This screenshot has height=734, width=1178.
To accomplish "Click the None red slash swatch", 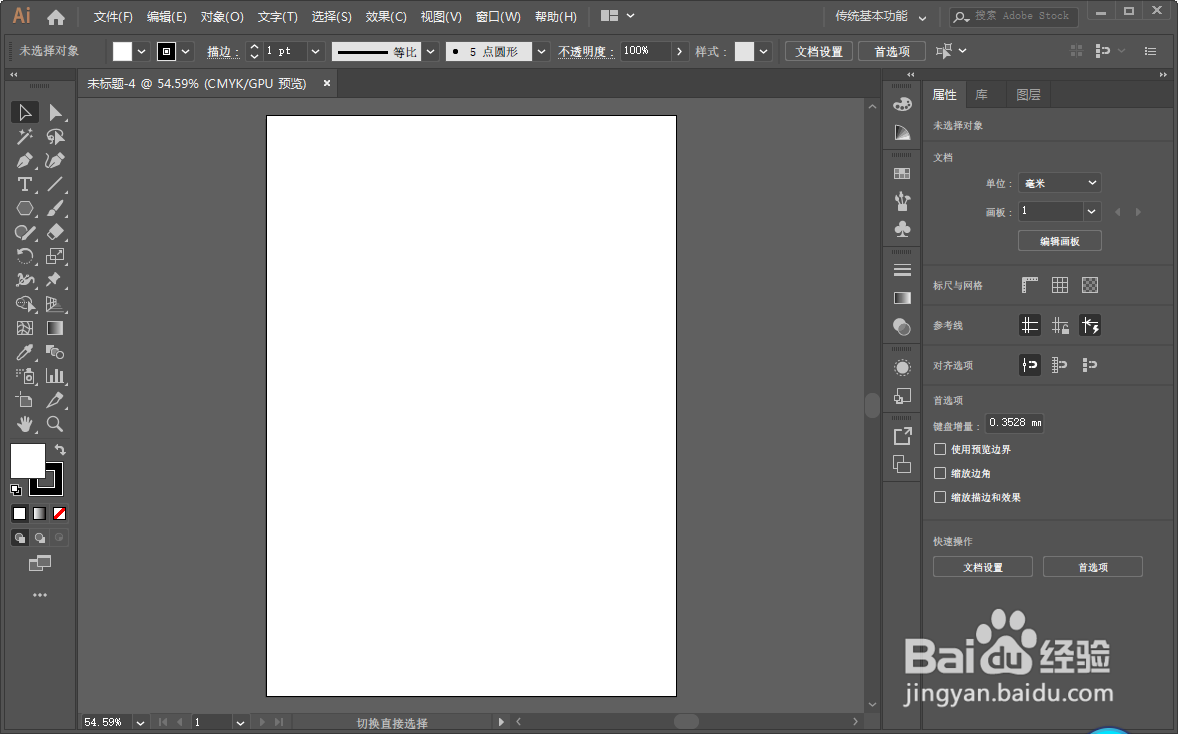I will click(59, 514).
